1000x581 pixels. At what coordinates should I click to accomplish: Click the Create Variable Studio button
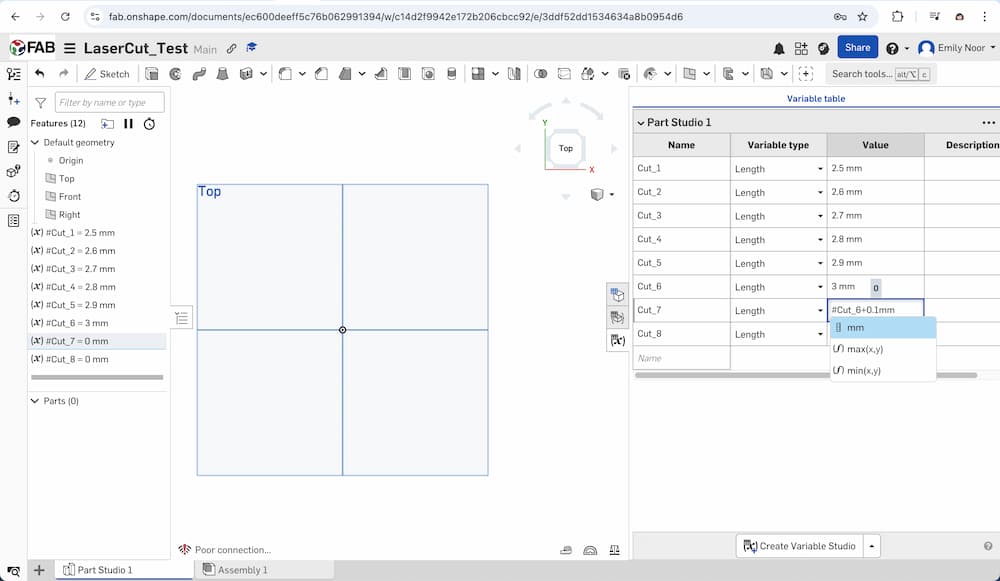[799, 546]
